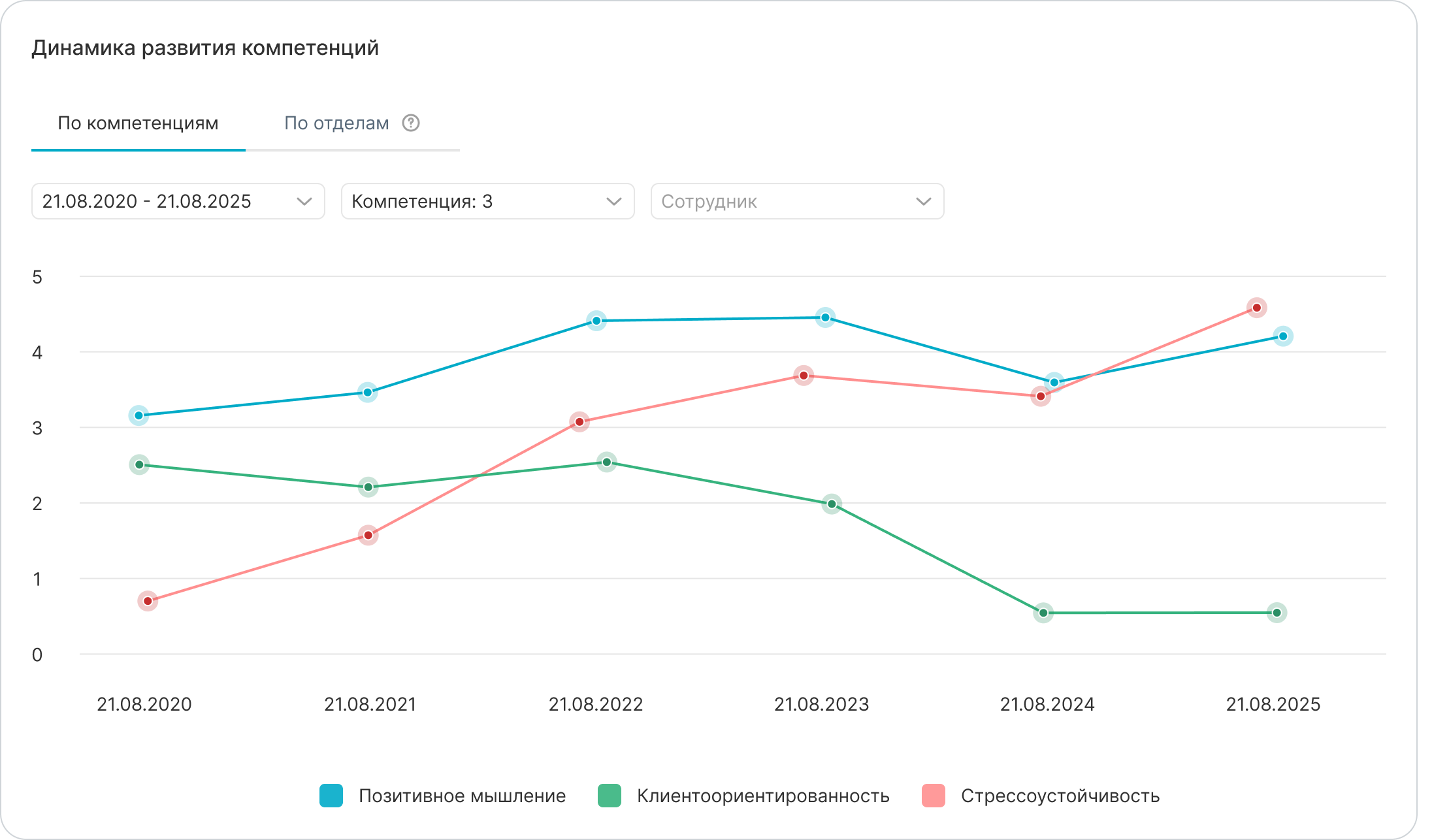Toggle the Позитивное мышление legend swatch

[x=331, y=796]
